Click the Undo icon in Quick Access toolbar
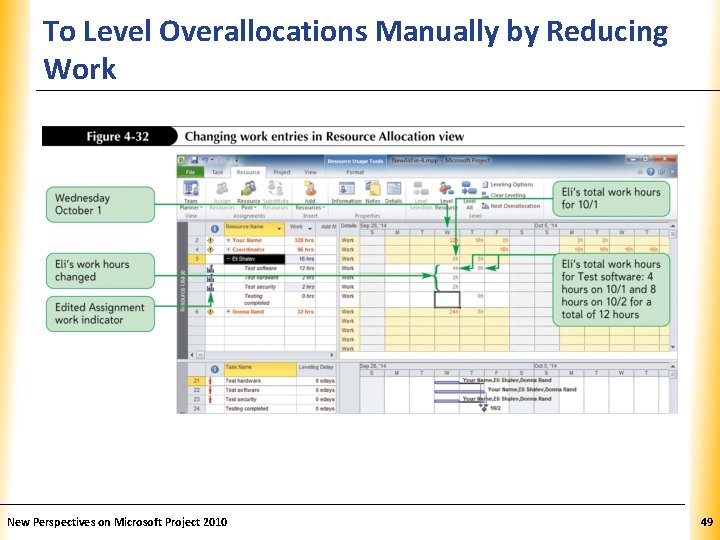This screenshot has width=720, height=540. pyautogui.click(x=205, y=160)
